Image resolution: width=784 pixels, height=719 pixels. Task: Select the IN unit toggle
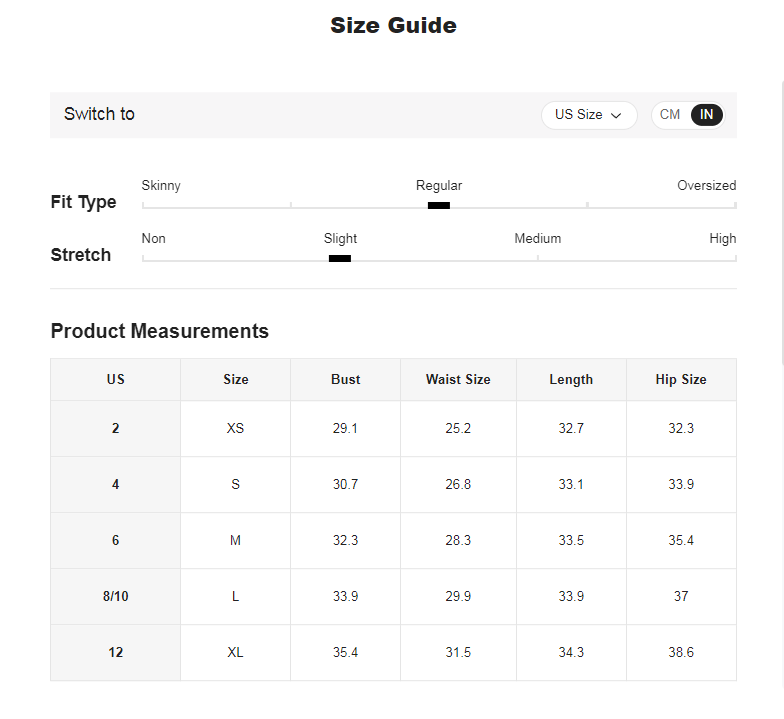(x=707, y=115)
